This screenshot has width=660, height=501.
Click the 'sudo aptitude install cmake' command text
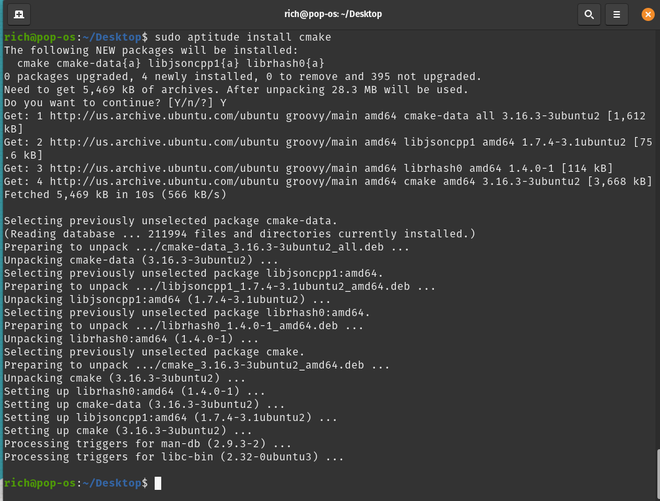(243, 37)
